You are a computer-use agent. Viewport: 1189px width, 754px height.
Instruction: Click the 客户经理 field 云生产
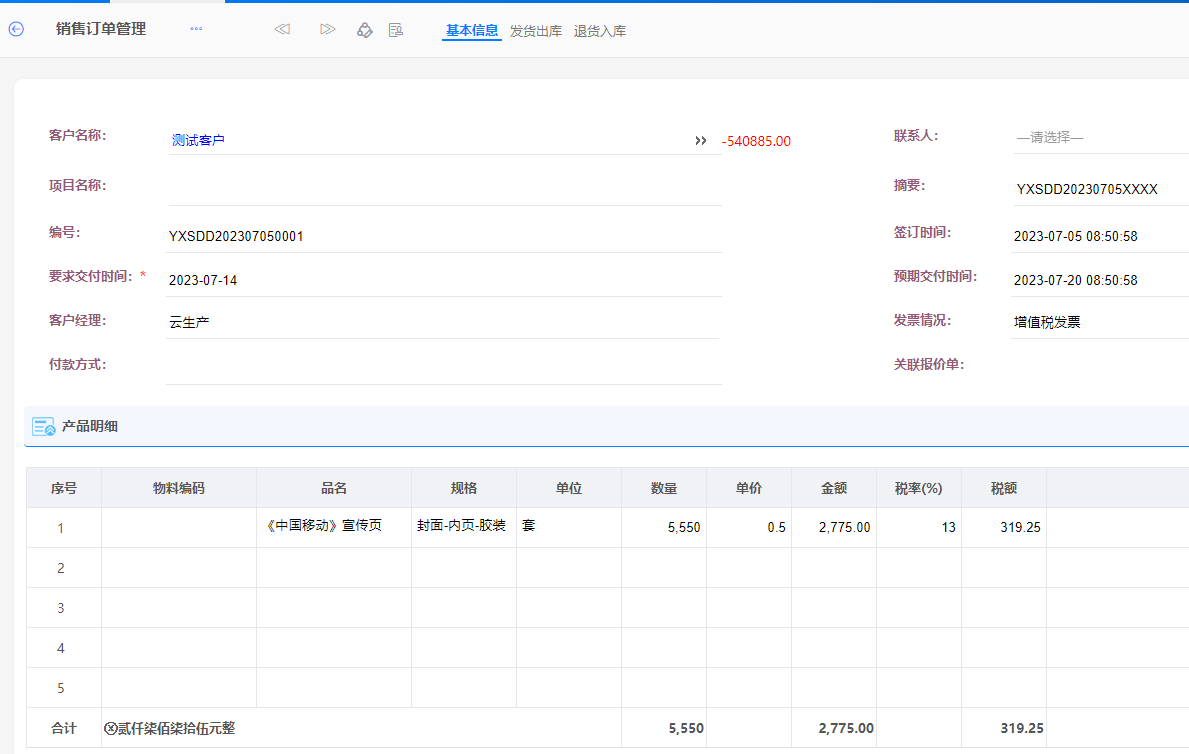pos(442,322)
